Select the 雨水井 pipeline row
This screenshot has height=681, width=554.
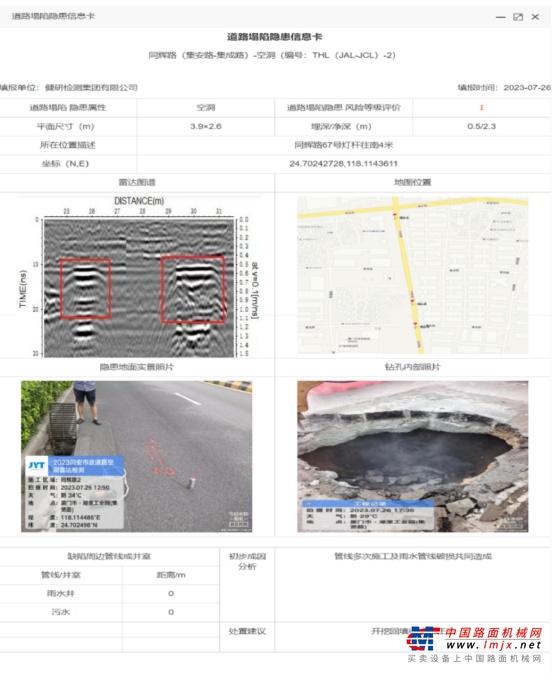109,594
